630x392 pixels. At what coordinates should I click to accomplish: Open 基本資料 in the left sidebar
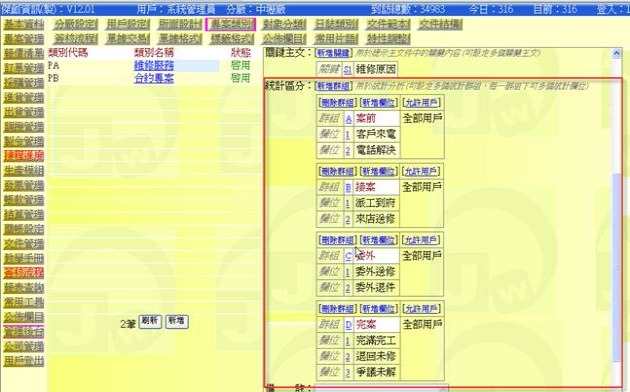tap(24, 24)
